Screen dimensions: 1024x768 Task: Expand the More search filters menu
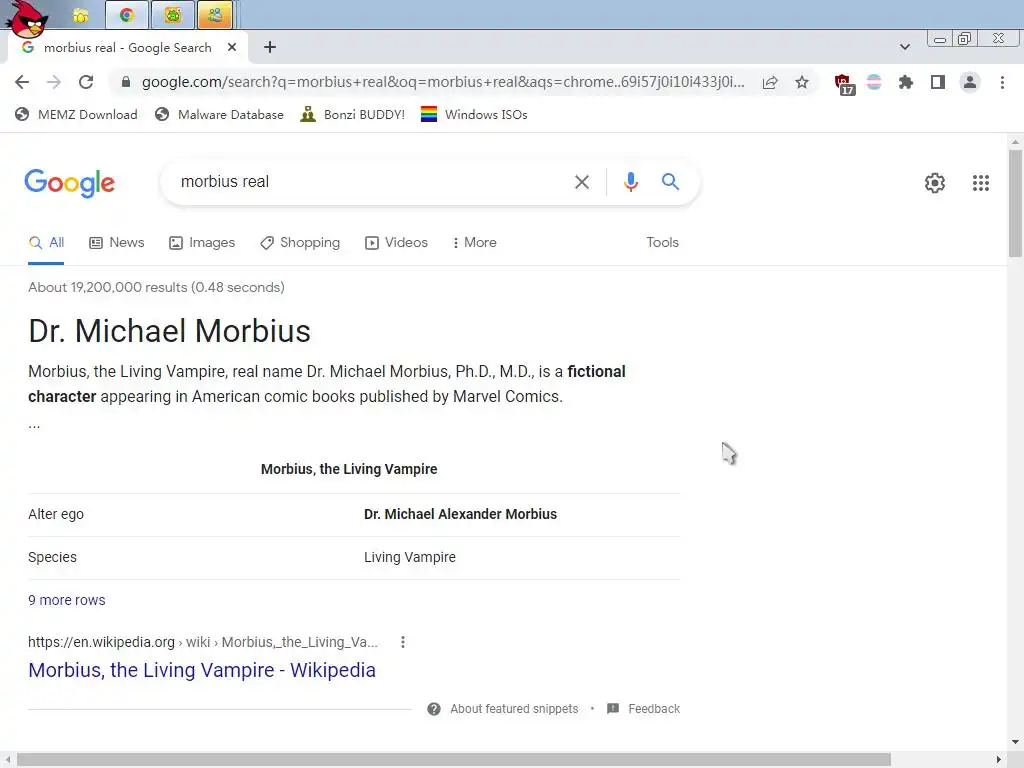tap(475, 242)
